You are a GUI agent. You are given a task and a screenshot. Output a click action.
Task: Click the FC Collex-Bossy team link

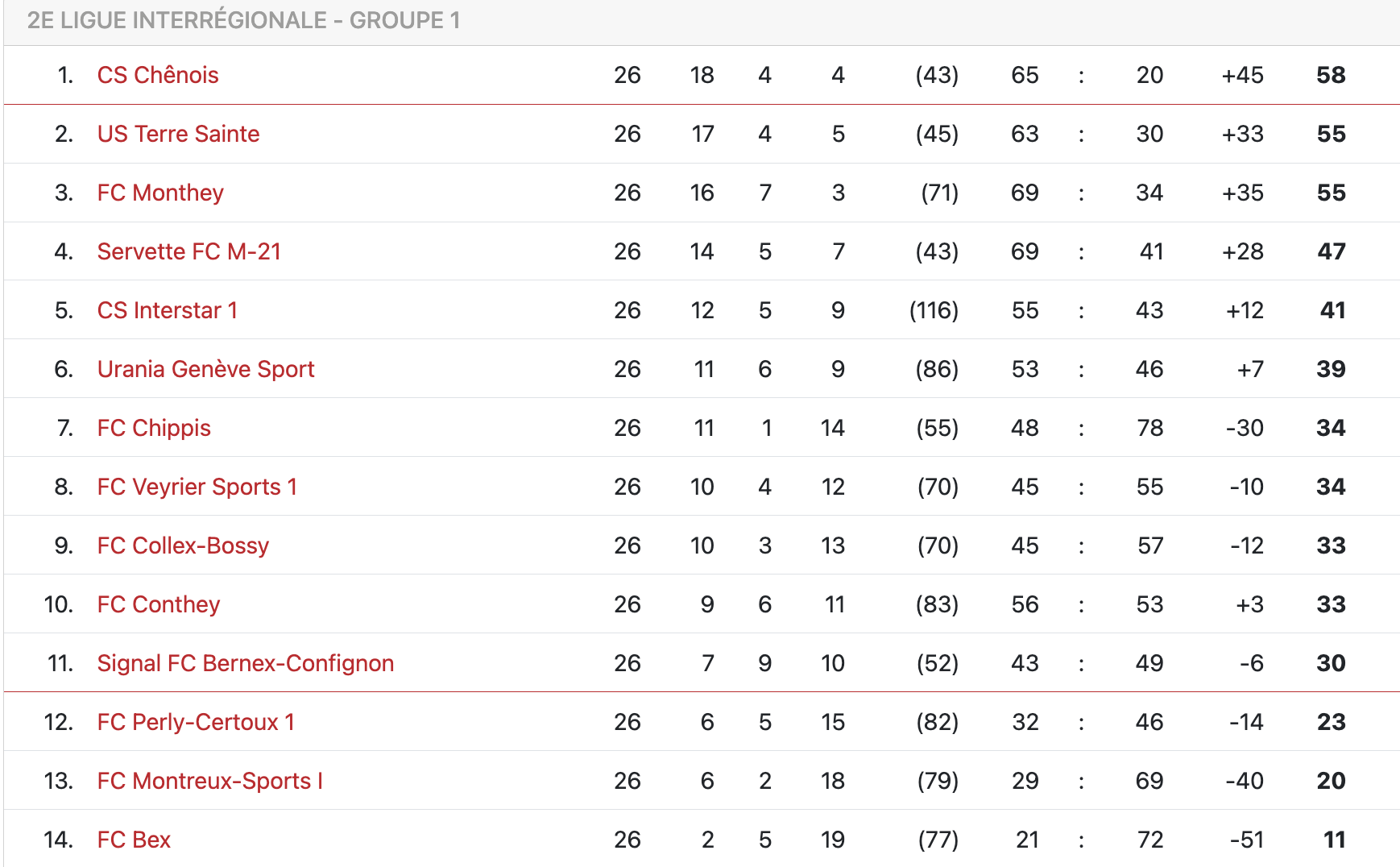tap(183, 546)
